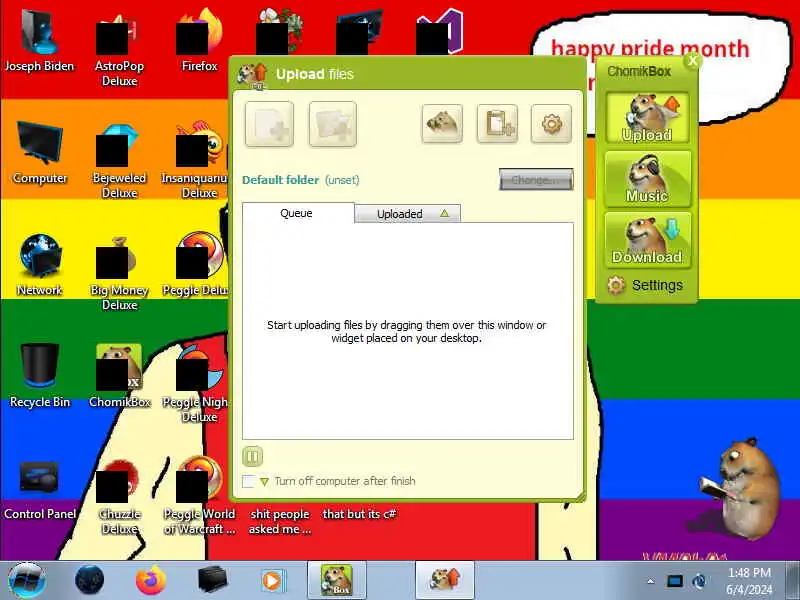800x600 pixels.
Task: Open Download in the ChomikBox widget
Action: click(647, 240)
